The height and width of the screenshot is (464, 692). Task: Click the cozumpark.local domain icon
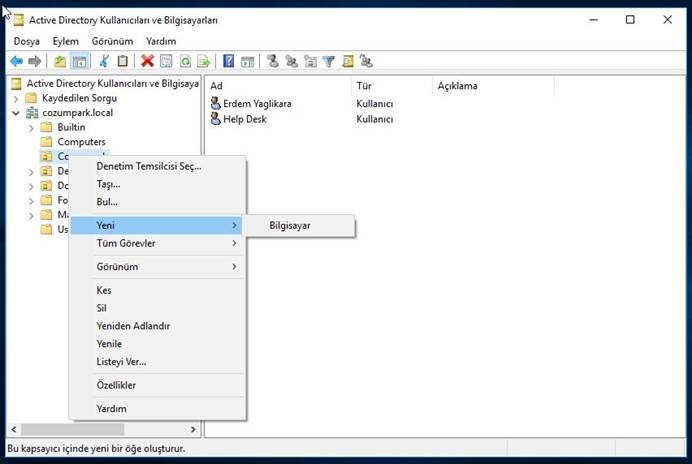(x=32, y=113)
